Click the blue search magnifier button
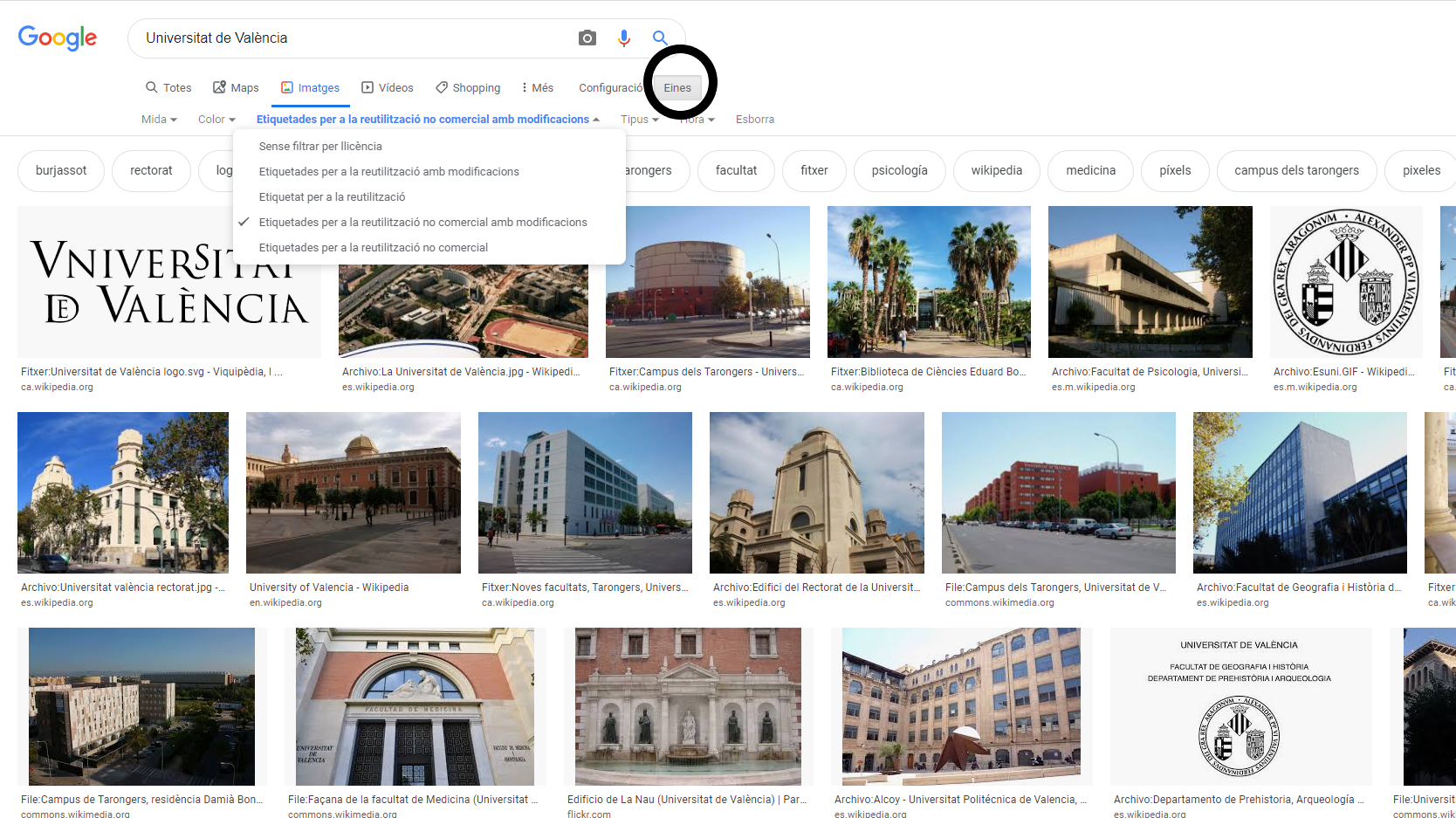 coord(660,38)
